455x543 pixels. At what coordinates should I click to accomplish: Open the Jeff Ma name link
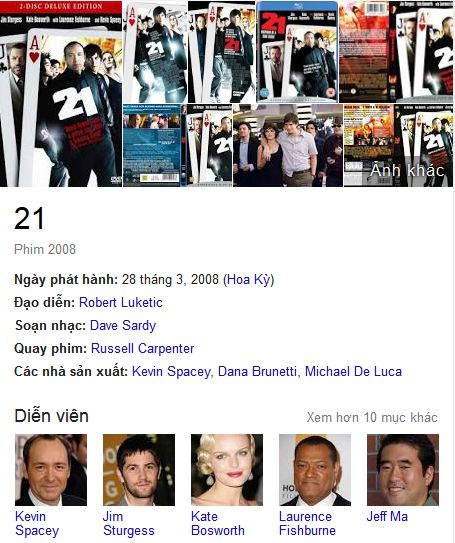coord(387,516)
